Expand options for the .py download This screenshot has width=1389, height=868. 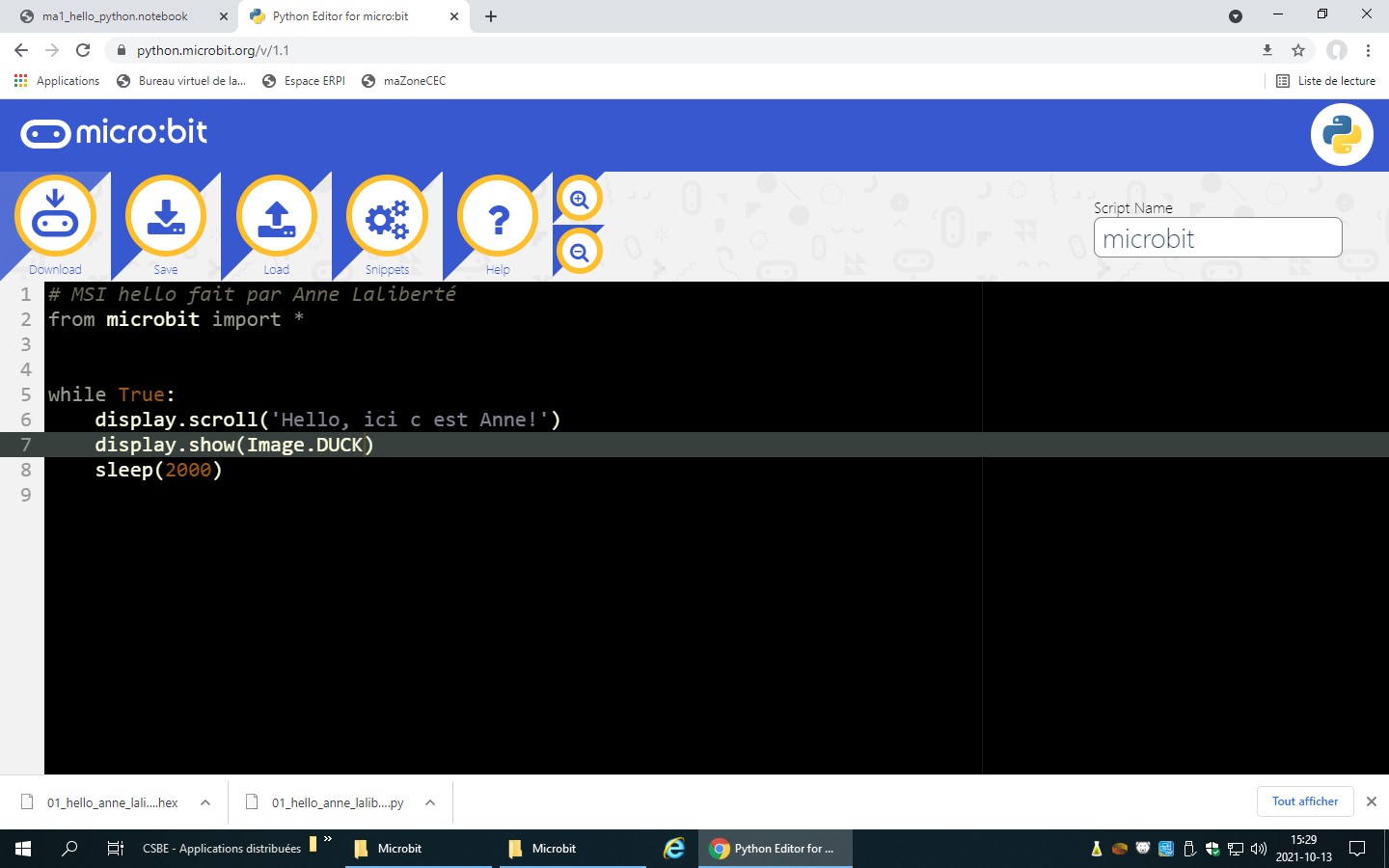coord(430,802)
